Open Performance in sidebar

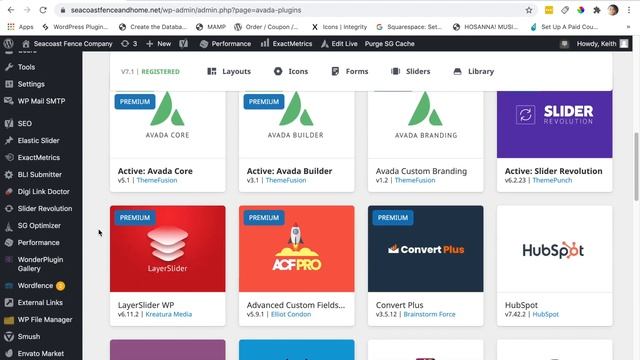(x=38, y=242)
